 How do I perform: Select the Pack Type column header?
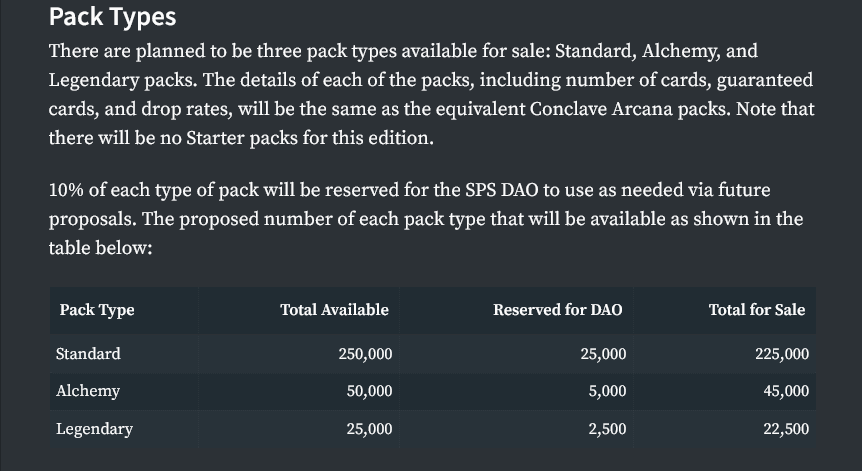(x=97, y=310)
